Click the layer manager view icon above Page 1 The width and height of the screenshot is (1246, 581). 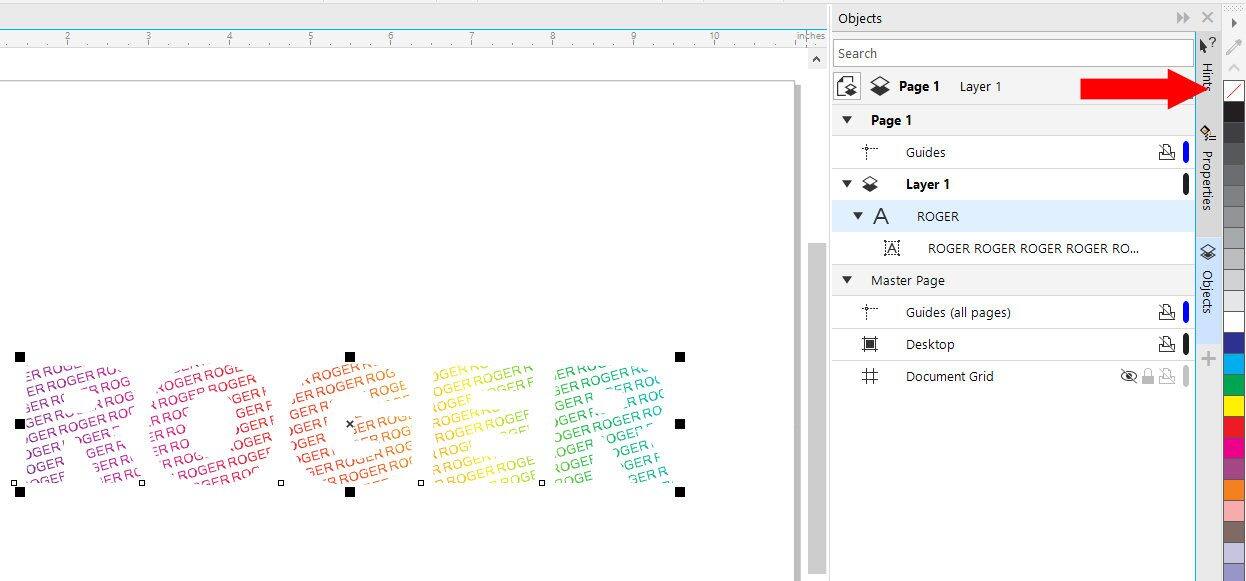pos(847,86)
